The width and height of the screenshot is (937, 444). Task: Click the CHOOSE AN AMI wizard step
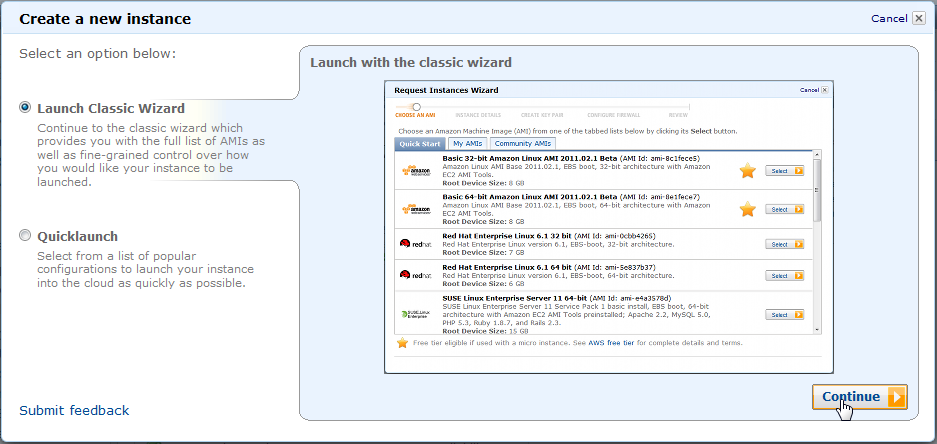point(415,115)
